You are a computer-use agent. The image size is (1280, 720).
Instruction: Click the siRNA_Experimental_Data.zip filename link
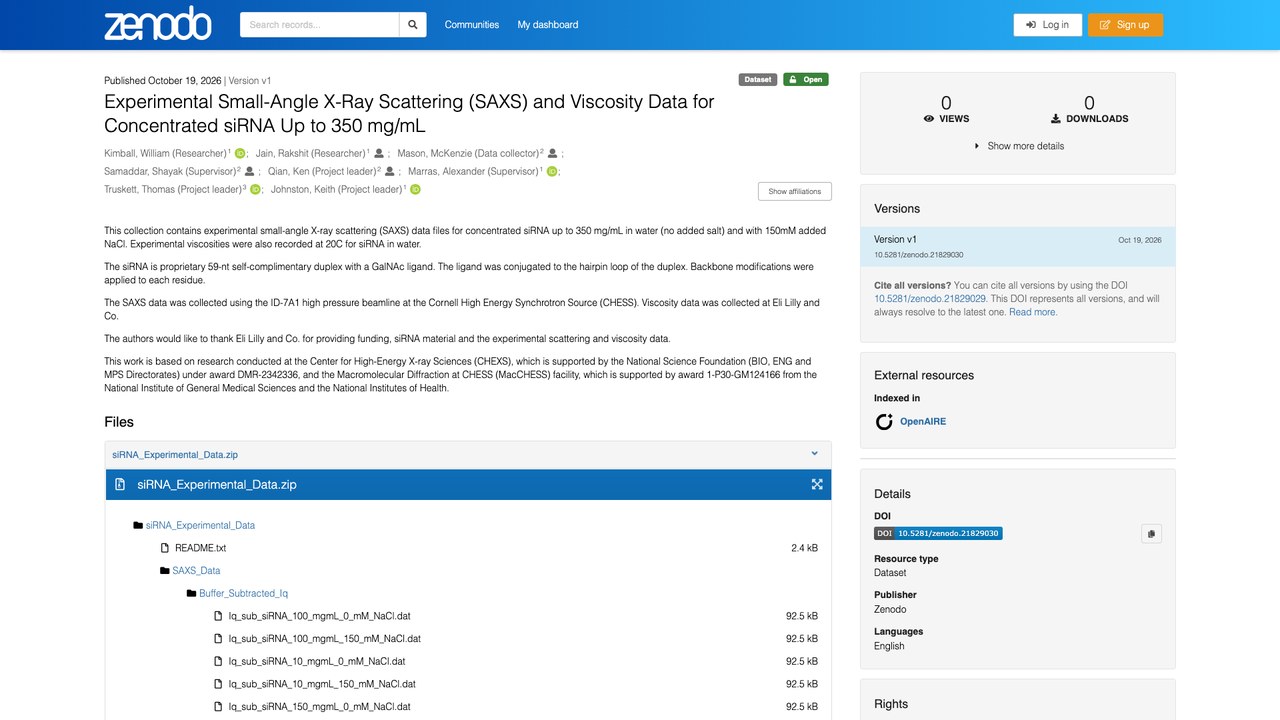point(175,454)
